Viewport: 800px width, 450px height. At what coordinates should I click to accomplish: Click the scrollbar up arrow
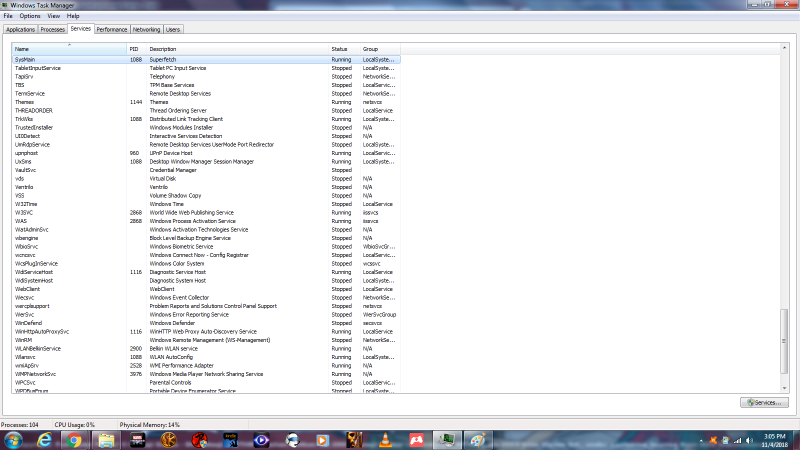pyautogui.click(x=784, y=47)
